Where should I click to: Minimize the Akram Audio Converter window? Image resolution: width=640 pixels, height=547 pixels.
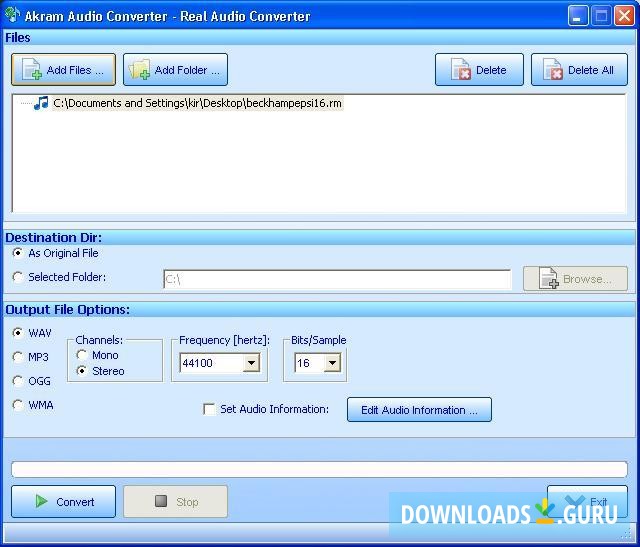(578, 16)
